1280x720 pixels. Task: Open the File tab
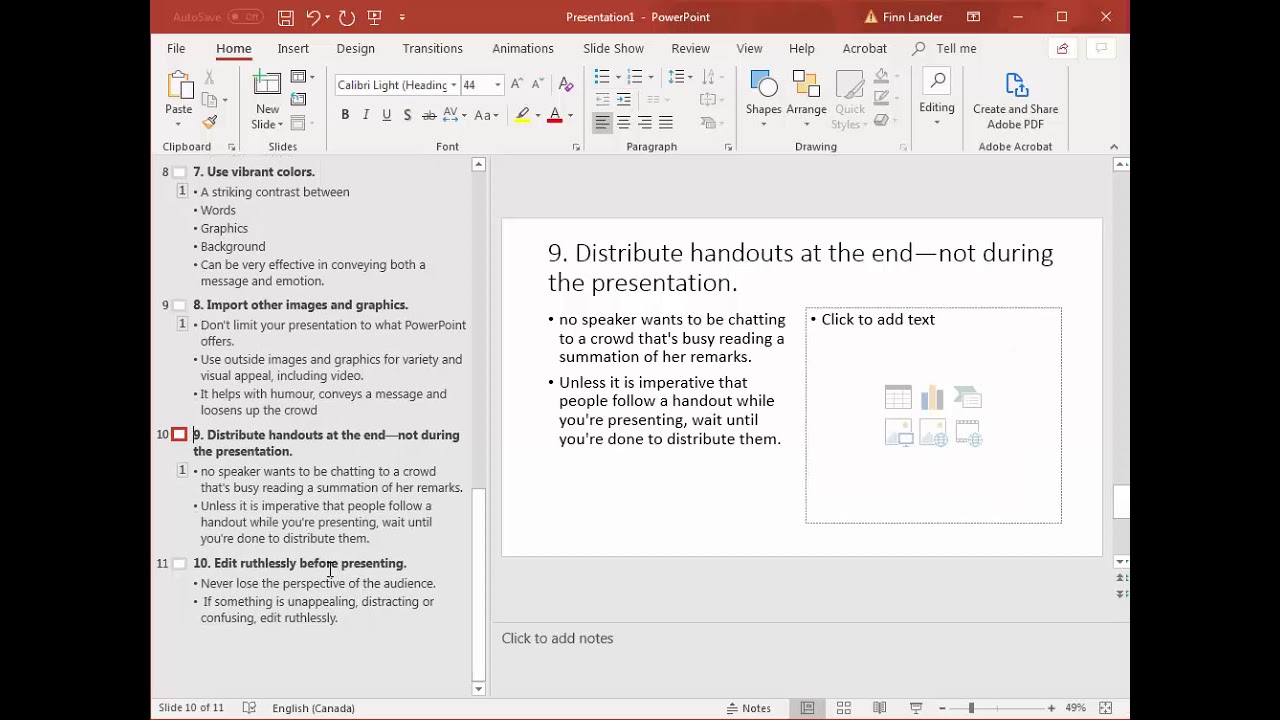[176, 48]
